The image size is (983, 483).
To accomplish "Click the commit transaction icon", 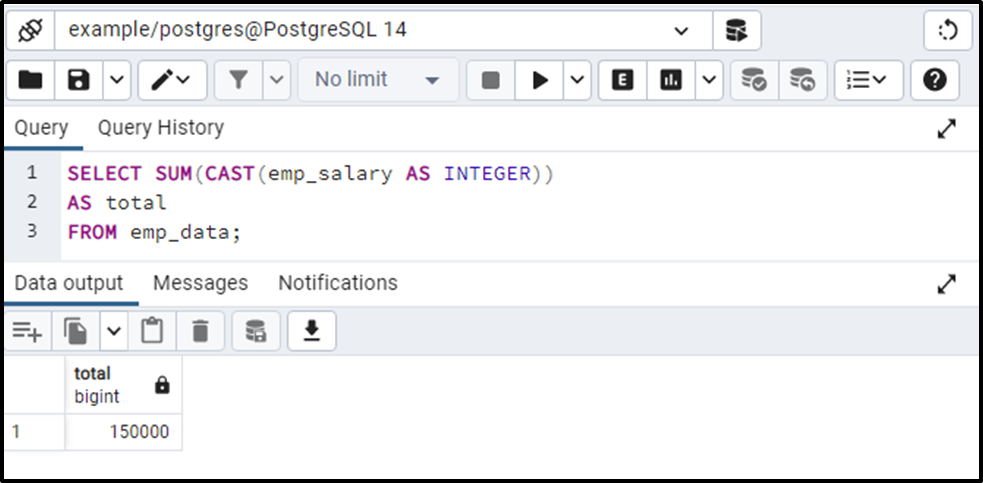I will tap(754, 80).
